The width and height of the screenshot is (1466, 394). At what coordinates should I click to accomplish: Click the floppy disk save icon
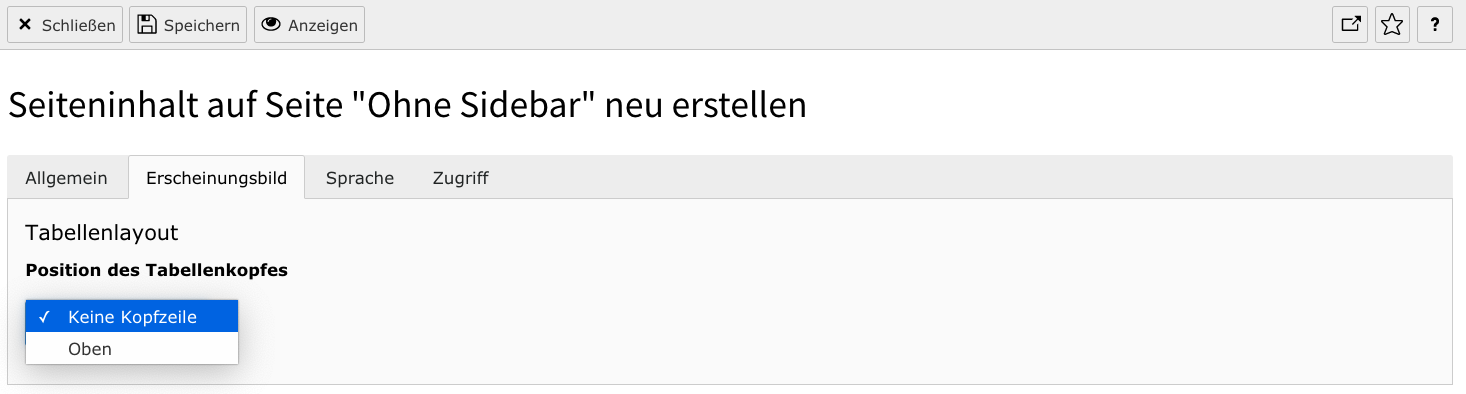(x=148, y=25)
